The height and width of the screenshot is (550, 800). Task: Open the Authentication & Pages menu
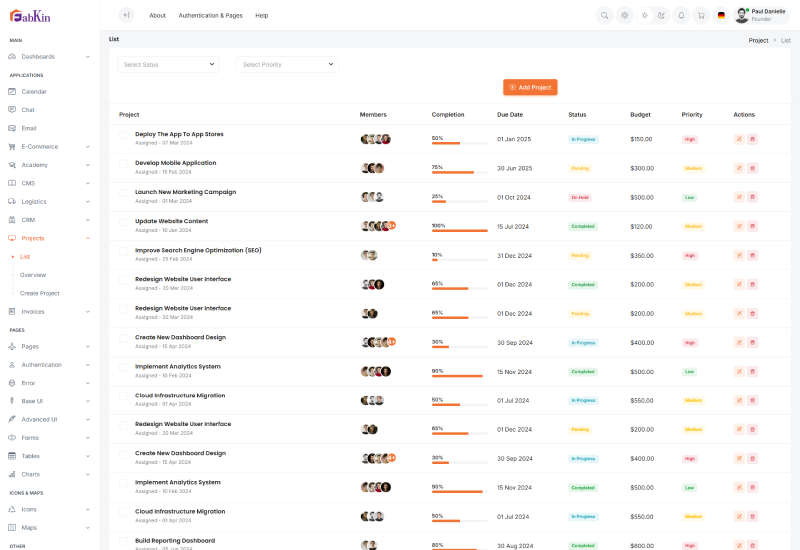[x=210, y=15]
